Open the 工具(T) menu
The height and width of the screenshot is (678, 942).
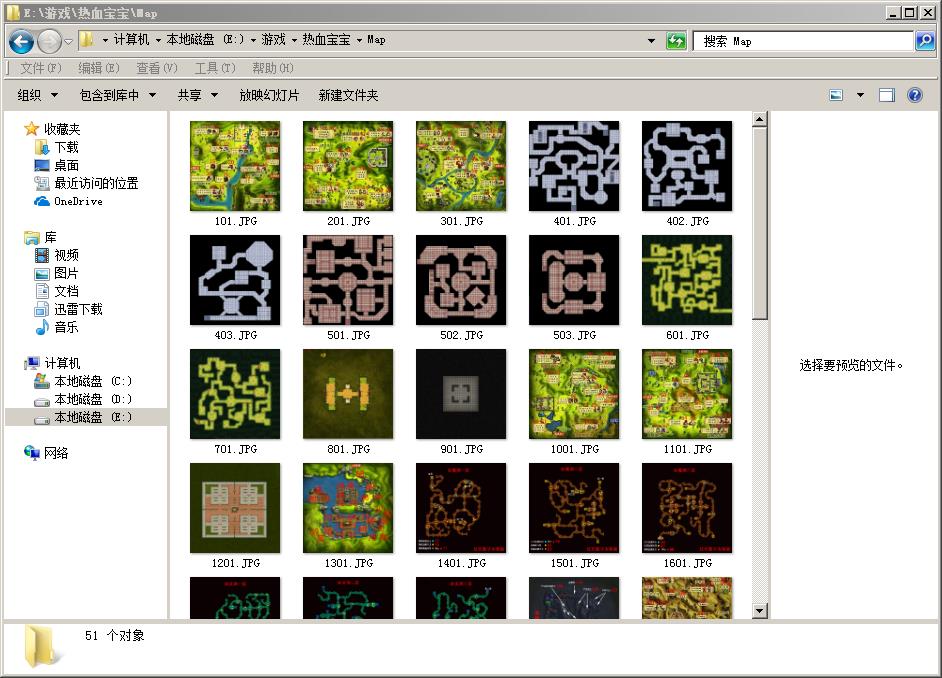pos(214,68)
